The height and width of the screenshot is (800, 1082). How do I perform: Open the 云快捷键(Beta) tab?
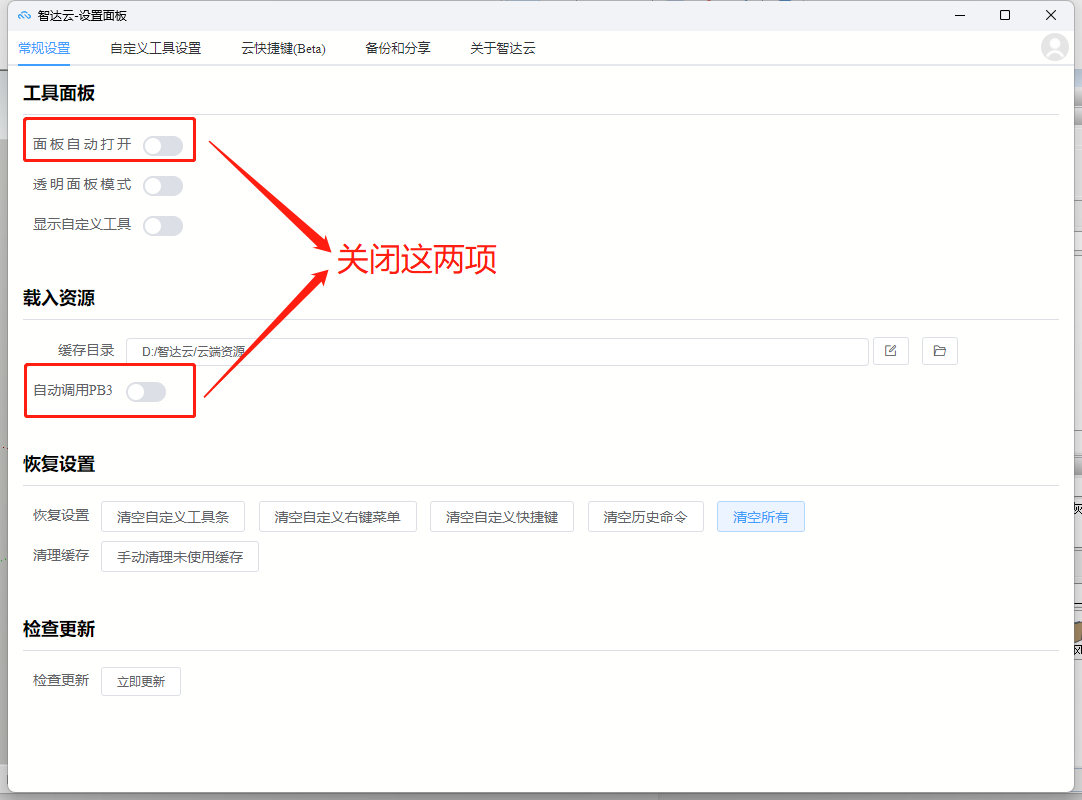coord(283,48)
